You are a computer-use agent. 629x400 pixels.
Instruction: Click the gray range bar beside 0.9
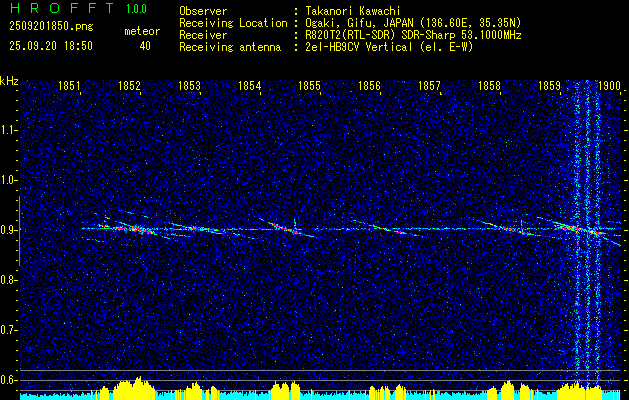pyautogui.click(x=19, y=231)
